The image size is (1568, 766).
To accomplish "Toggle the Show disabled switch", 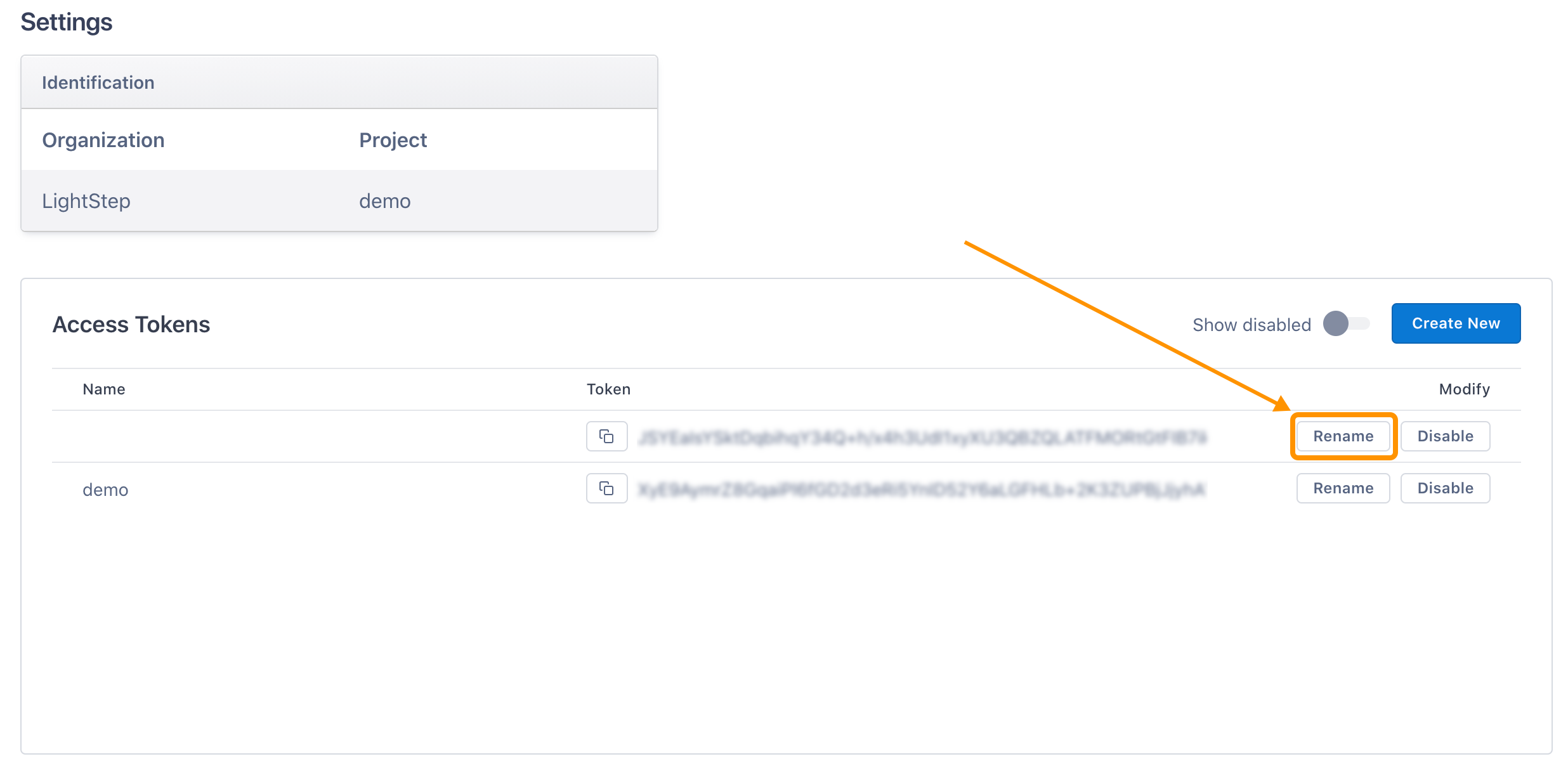I will (x=1346, y=324).
